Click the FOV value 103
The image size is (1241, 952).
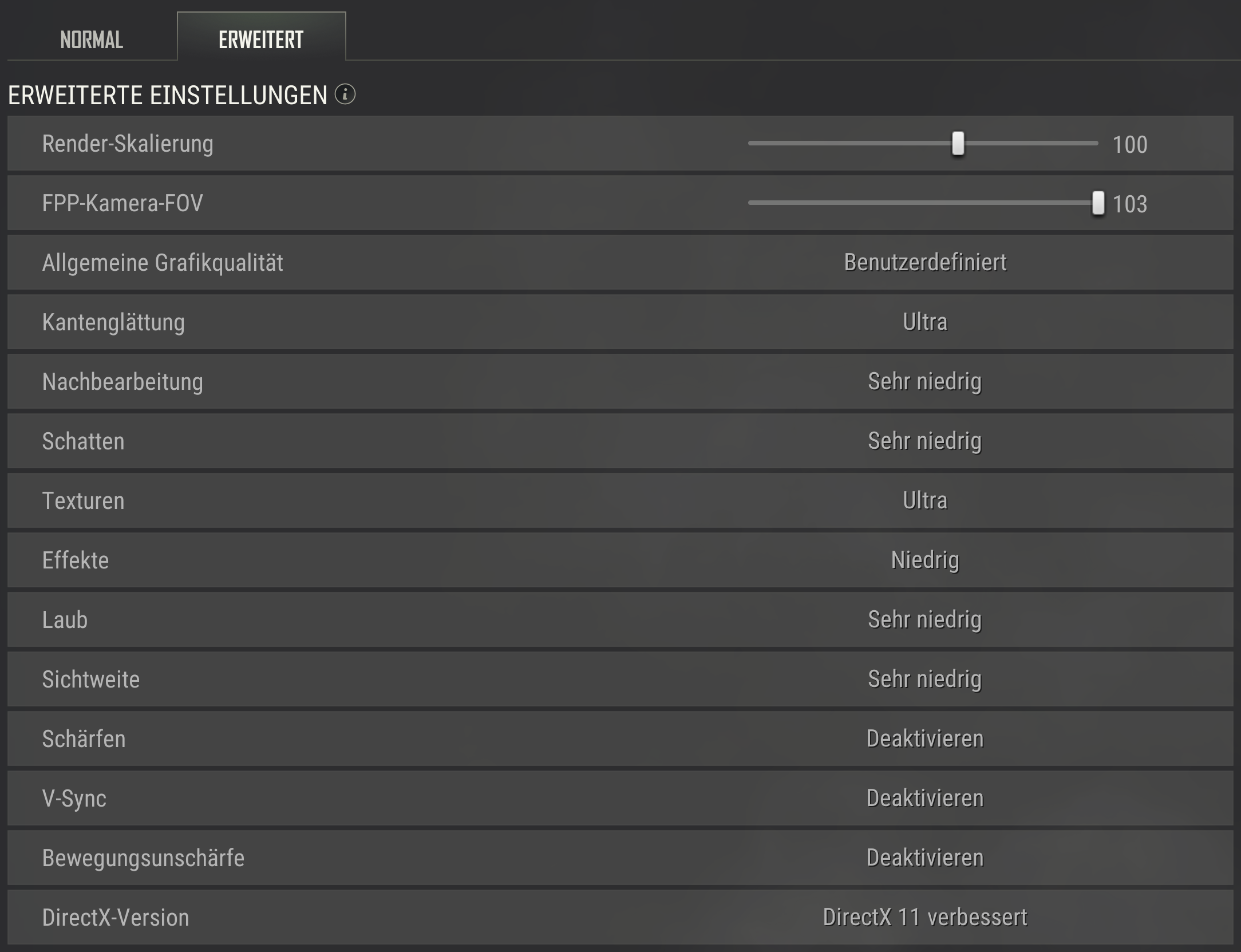point(1129,204)
